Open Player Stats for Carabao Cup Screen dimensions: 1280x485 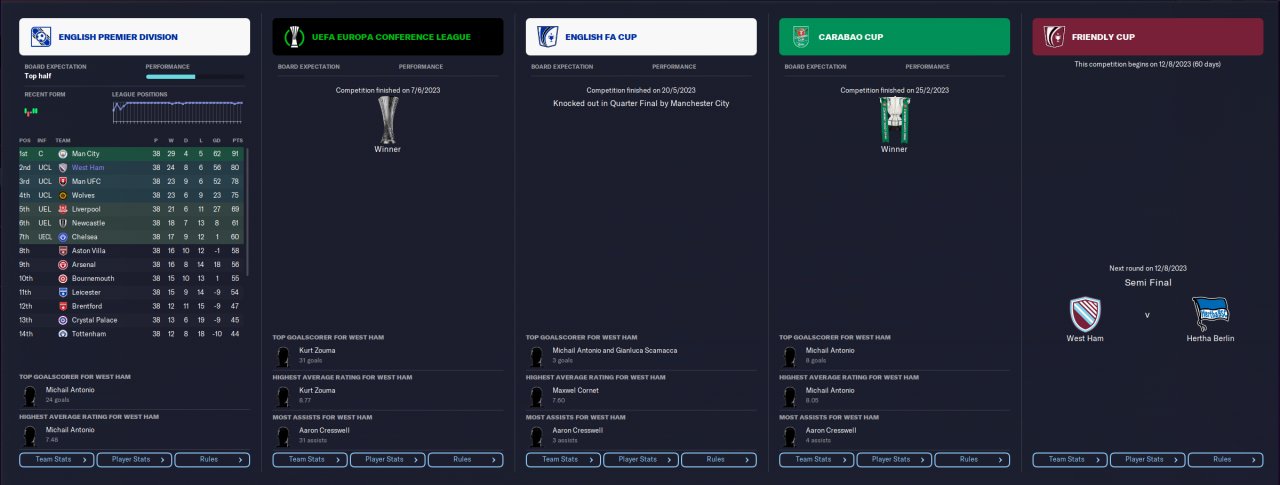click(x=894, y=460)
